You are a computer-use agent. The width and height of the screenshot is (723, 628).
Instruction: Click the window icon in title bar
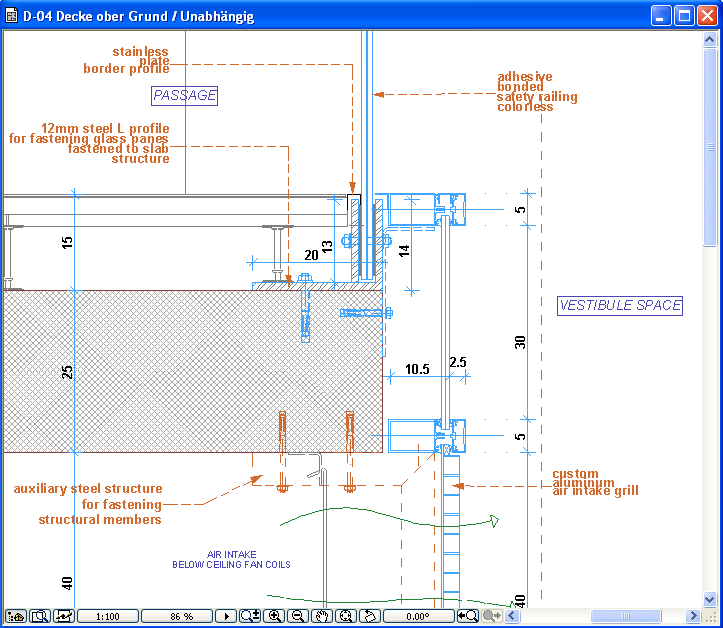point(12,16)
